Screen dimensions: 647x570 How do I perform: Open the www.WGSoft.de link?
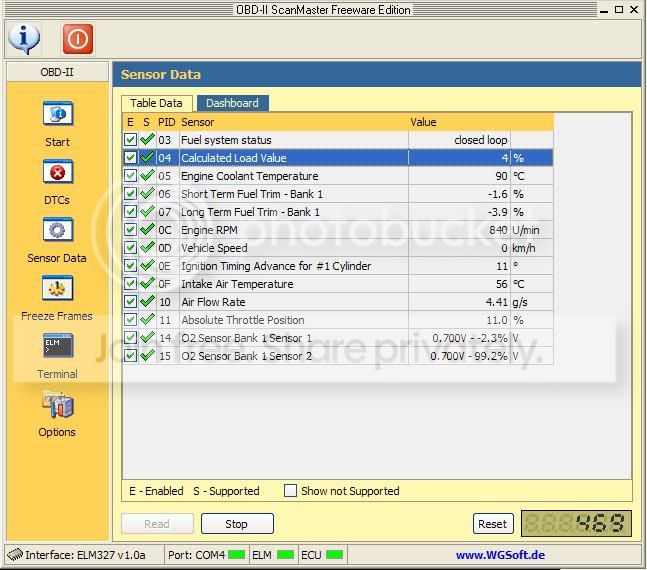pos(500,555)
